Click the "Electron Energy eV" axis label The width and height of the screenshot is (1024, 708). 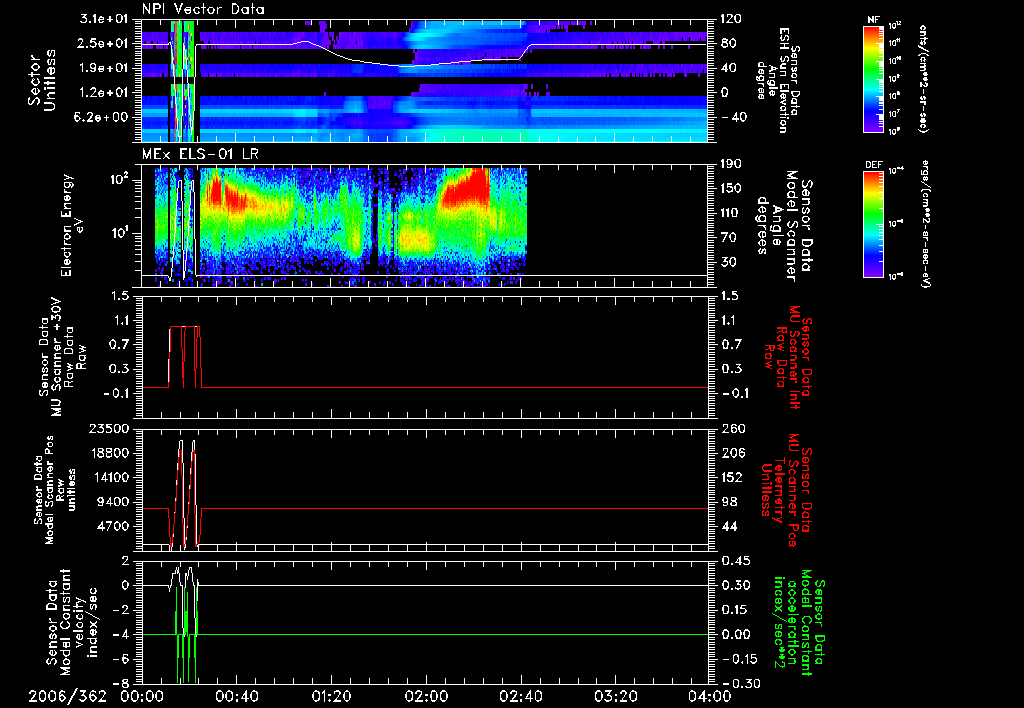tap(74, 225)
